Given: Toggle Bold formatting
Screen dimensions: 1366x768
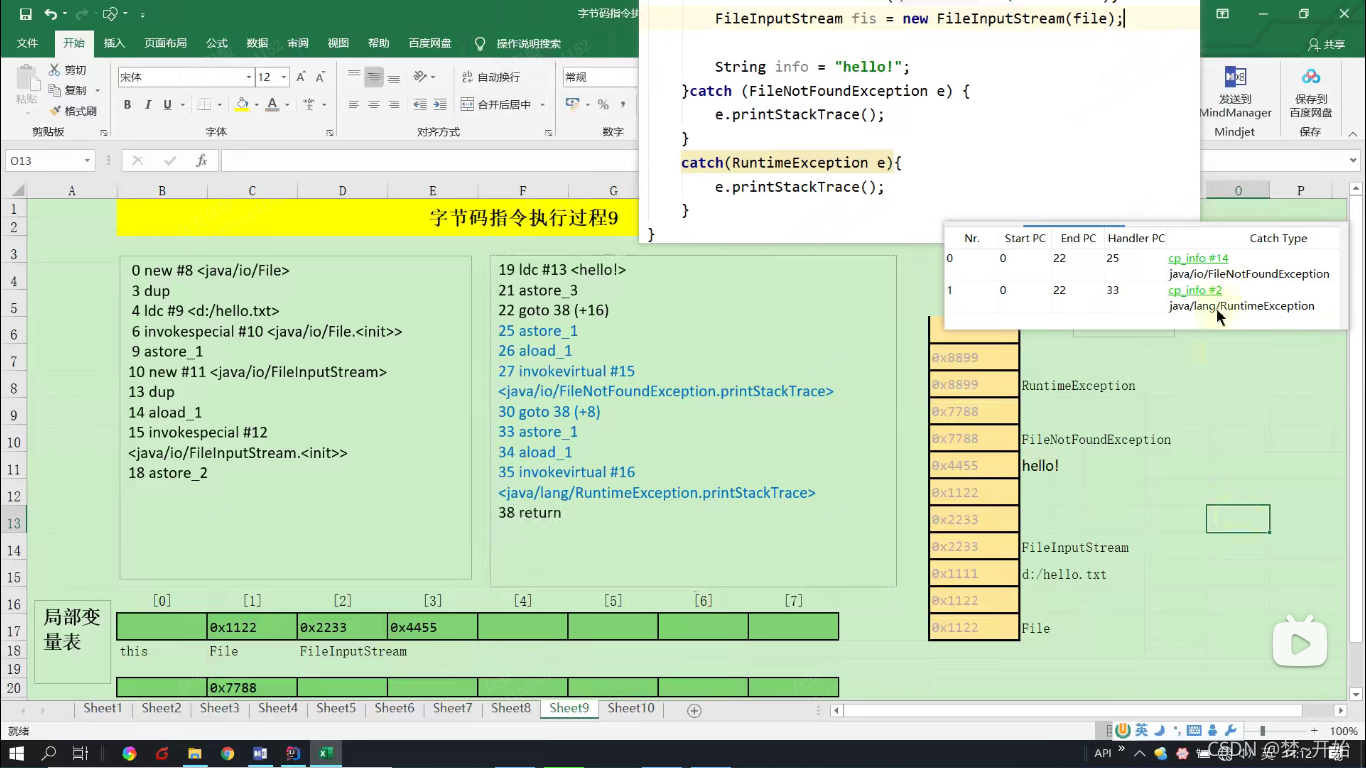Looking at the screenshot, I should [127, 105].
